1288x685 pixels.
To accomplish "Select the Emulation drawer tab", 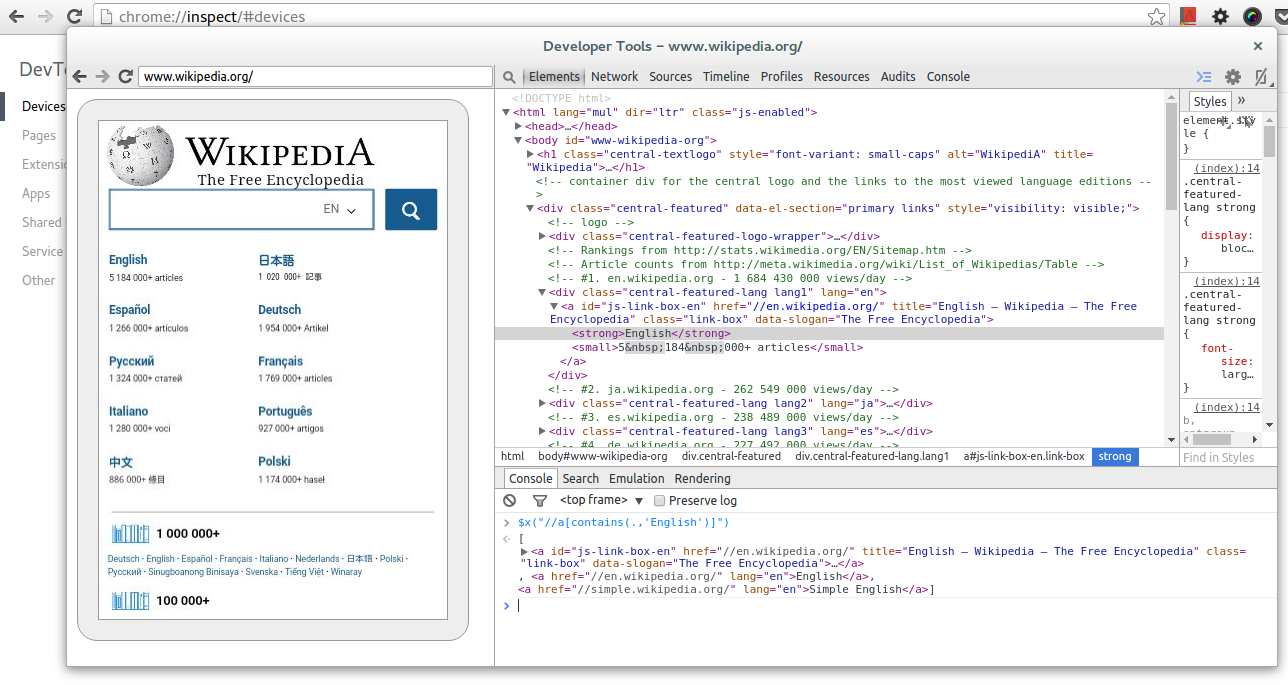I will [637, 479].
